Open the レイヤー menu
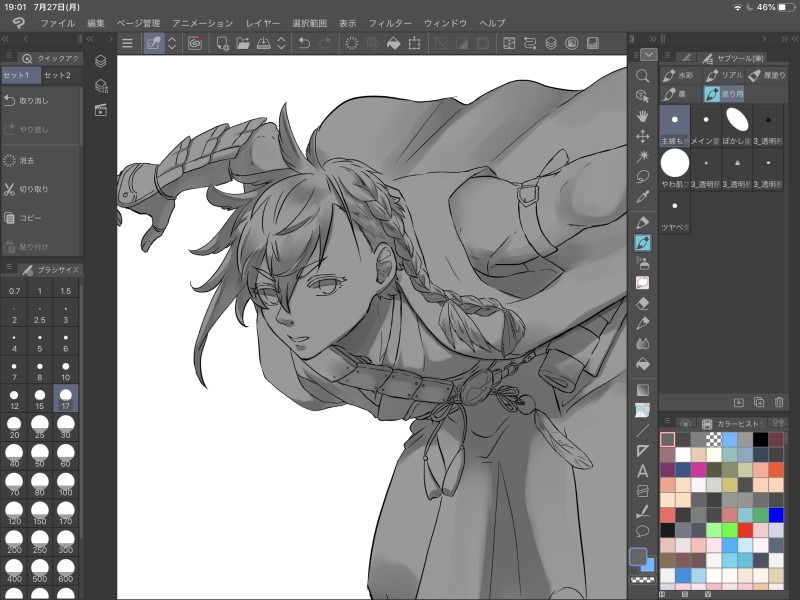Screen dimensions: 800x600 pyautogui.click(x=263, y=23)
